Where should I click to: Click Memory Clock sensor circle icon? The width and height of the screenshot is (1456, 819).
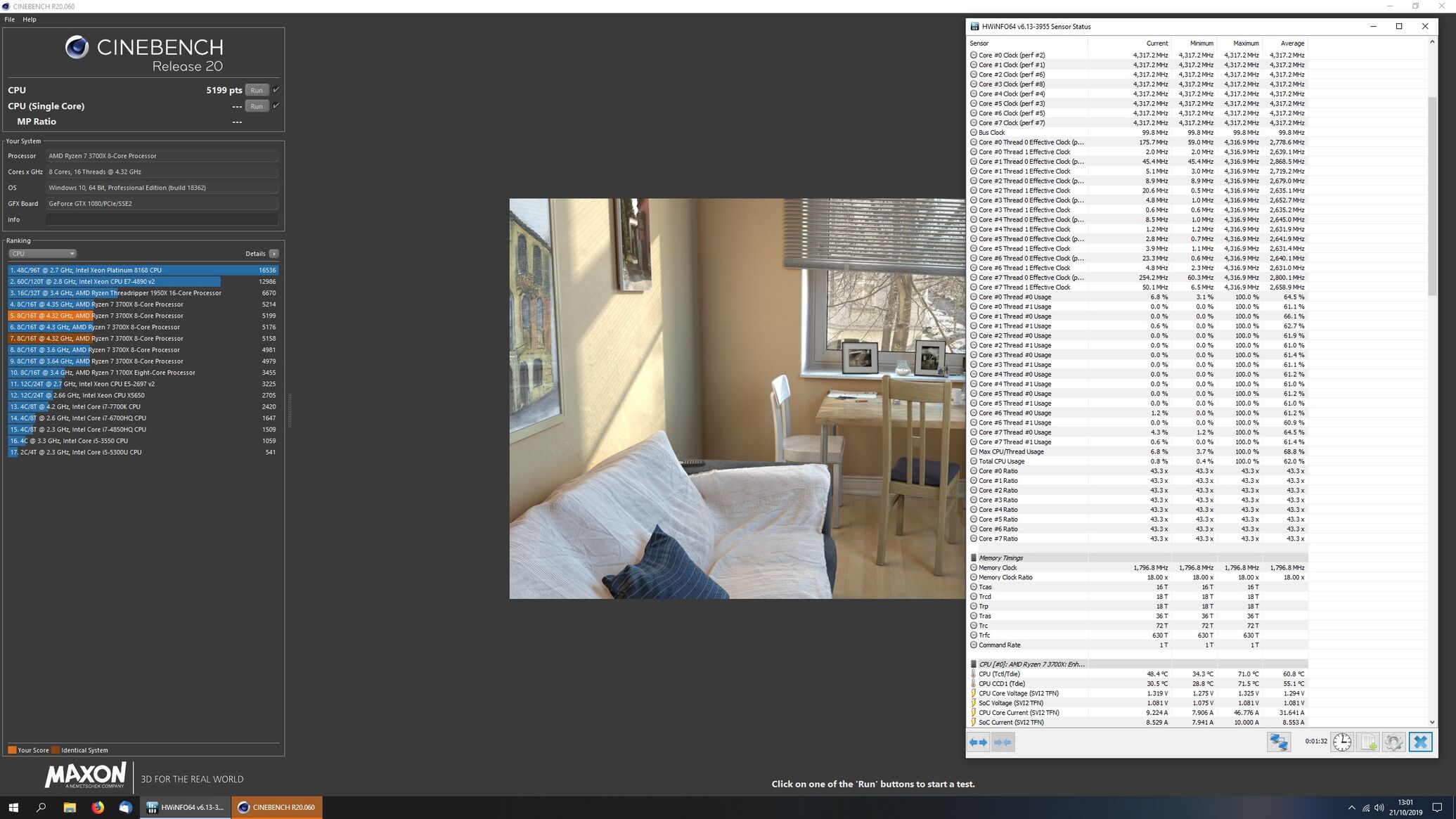coord(974,568)
